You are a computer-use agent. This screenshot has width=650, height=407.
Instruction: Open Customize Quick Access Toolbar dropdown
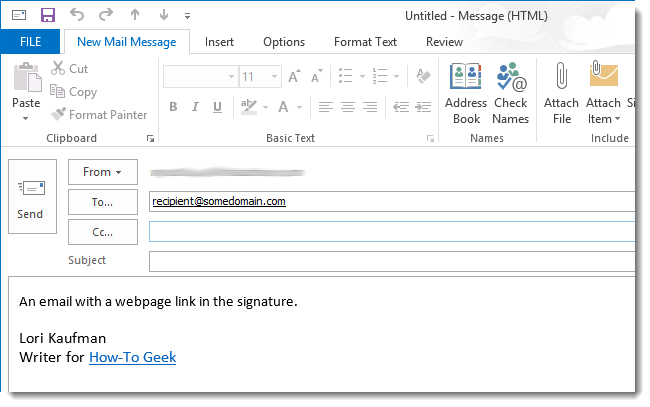click(x=187, y=16)
